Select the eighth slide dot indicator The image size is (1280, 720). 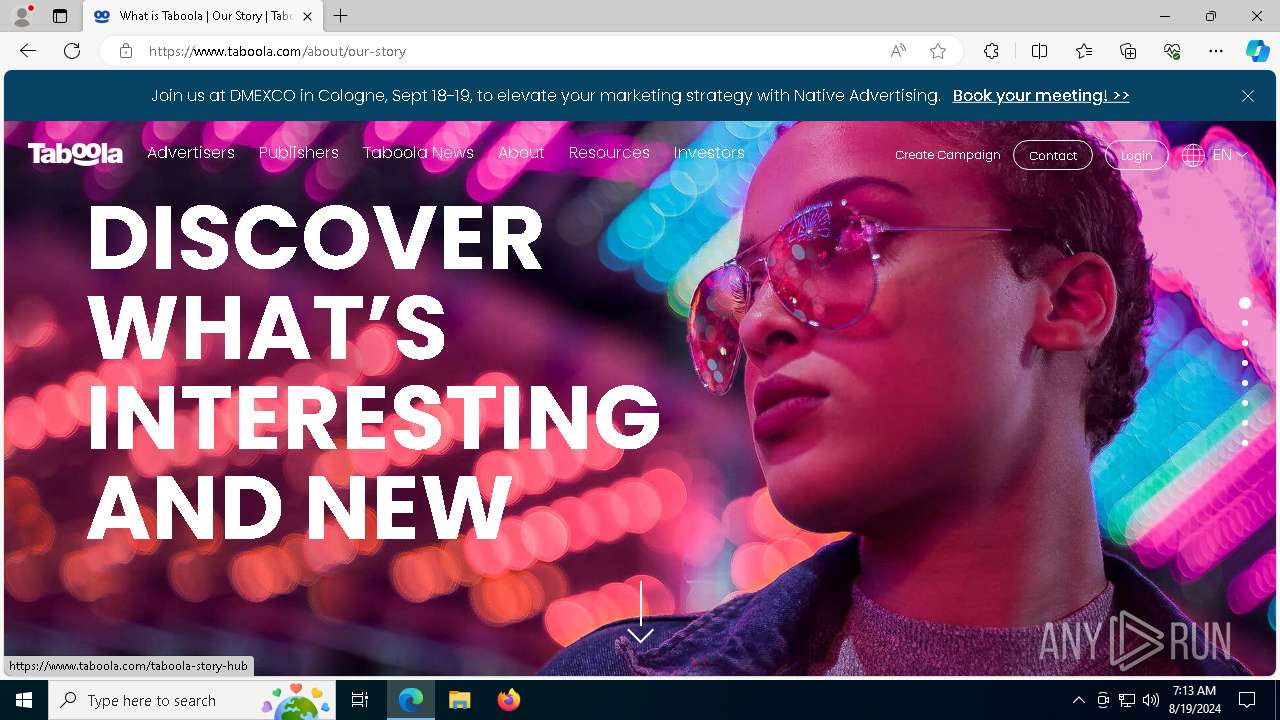pos(1245,443)
